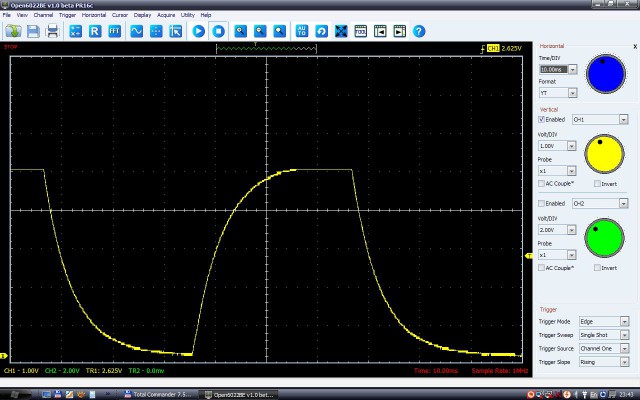Open the Cursor menu
The height and width of the screenshot is (400, 640).
pos(120,15)
